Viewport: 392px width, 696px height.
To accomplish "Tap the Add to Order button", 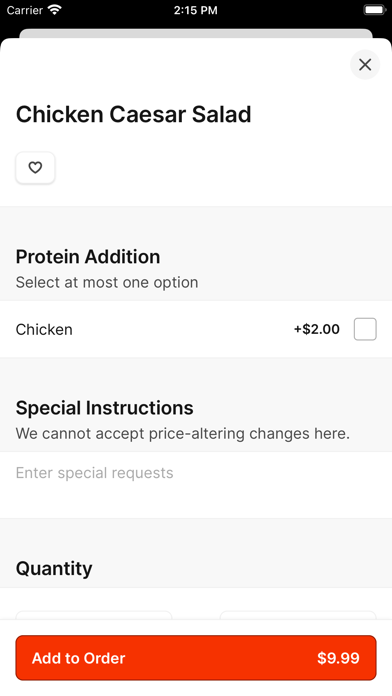I will click(x=196, y=658).
